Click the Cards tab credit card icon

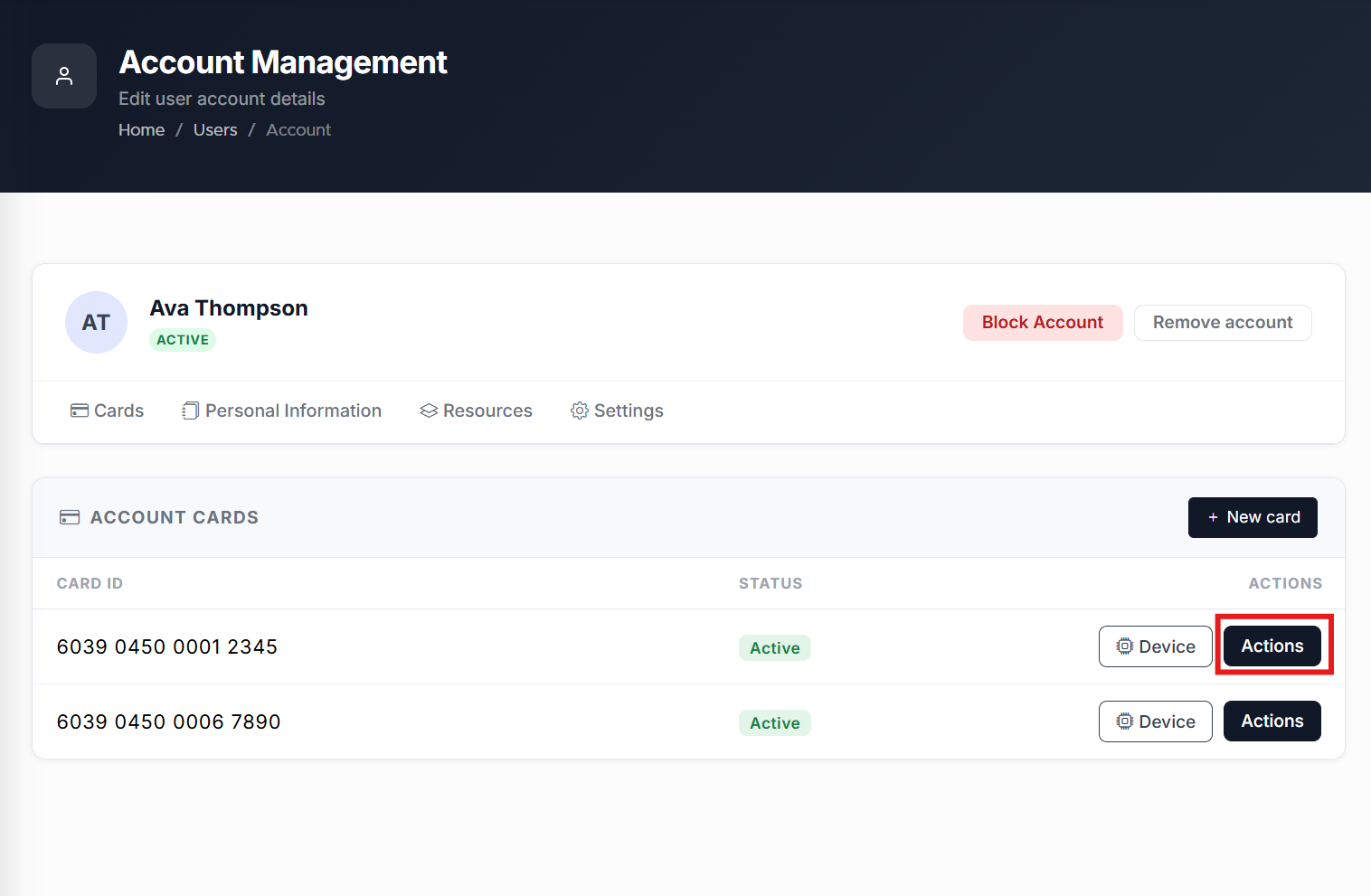[x=80, y=410]
